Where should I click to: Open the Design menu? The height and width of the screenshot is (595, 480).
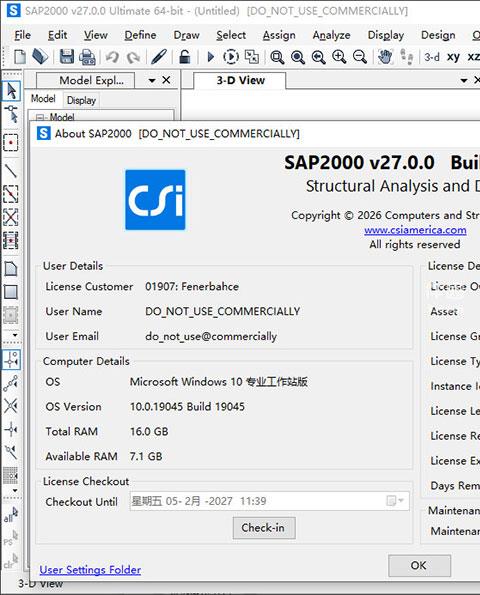pyautogui.click(x=438, y=35)
